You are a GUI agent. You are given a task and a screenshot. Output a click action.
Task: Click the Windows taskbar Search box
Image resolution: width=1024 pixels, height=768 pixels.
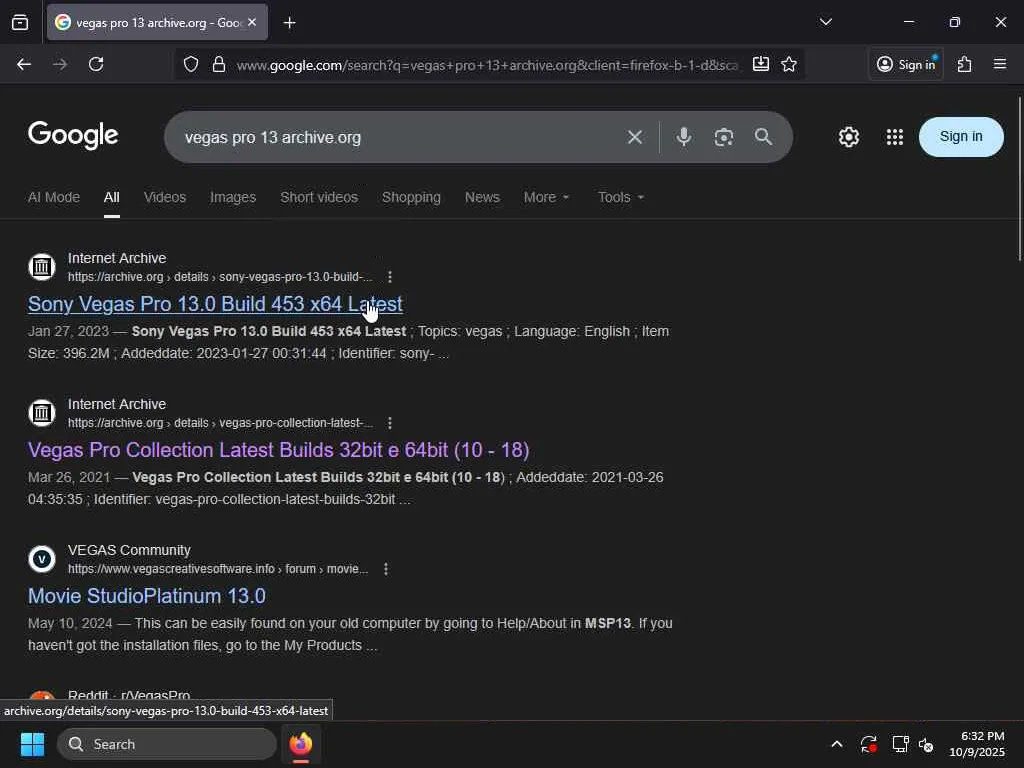point(167,744)
